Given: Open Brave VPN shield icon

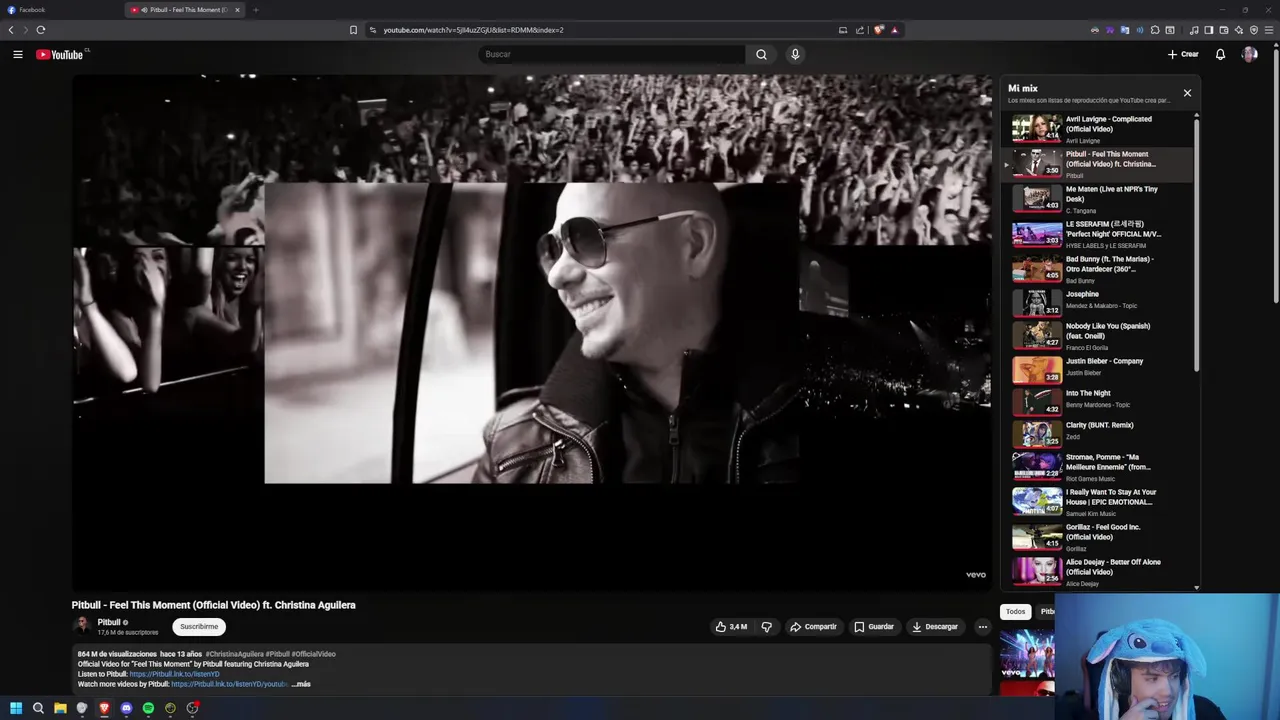Looking at the screenshot, I should [x=1254, y=30].
